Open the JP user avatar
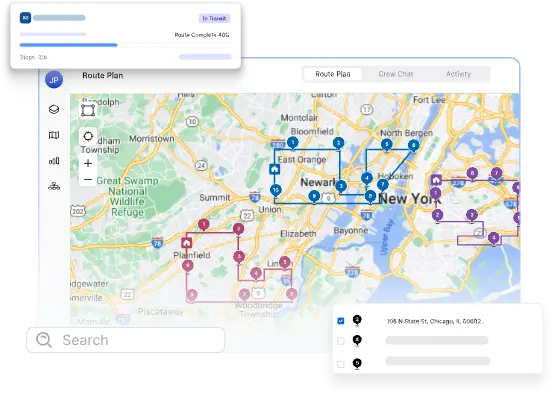 coord(54,79)
